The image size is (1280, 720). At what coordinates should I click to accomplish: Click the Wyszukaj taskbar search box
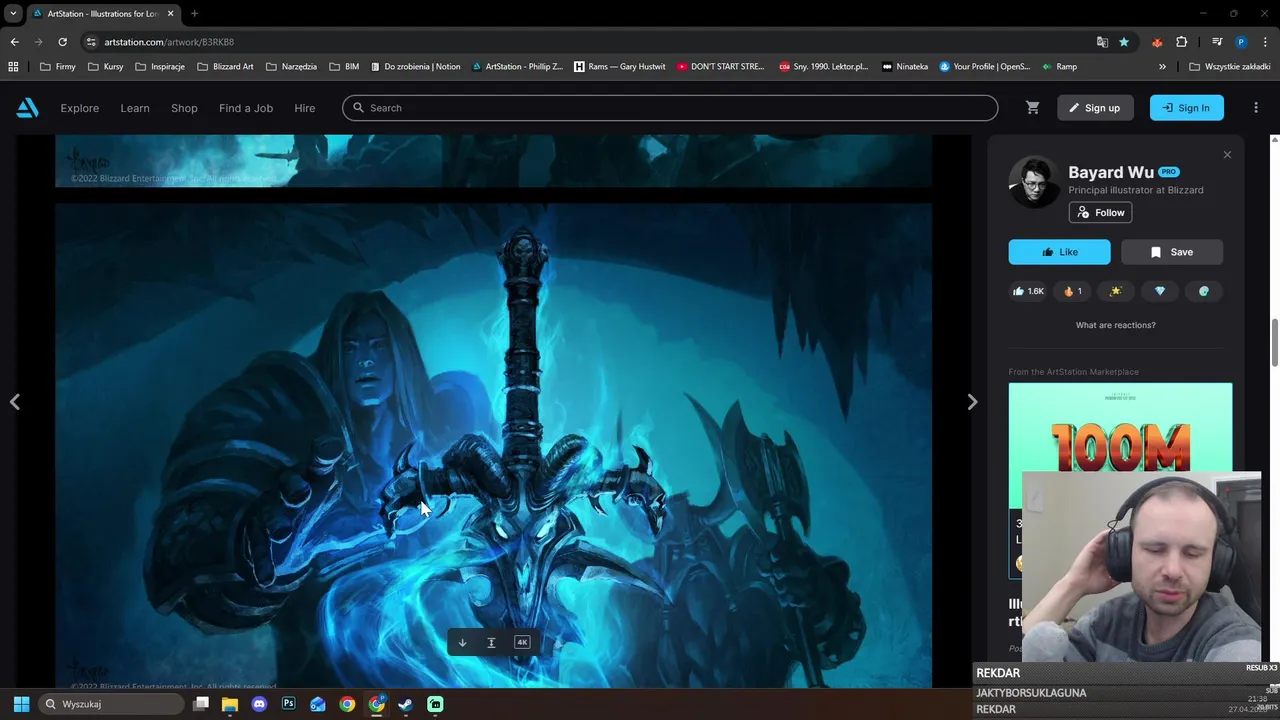pyautogui.click(x=112, y=704)
